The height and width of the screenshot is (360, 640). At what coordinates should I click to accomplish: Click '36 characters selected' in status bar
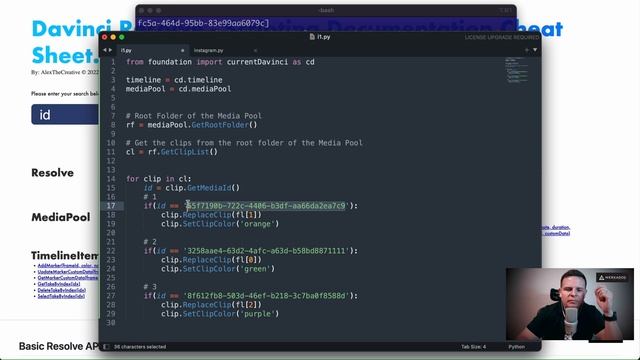pos(140,347)
